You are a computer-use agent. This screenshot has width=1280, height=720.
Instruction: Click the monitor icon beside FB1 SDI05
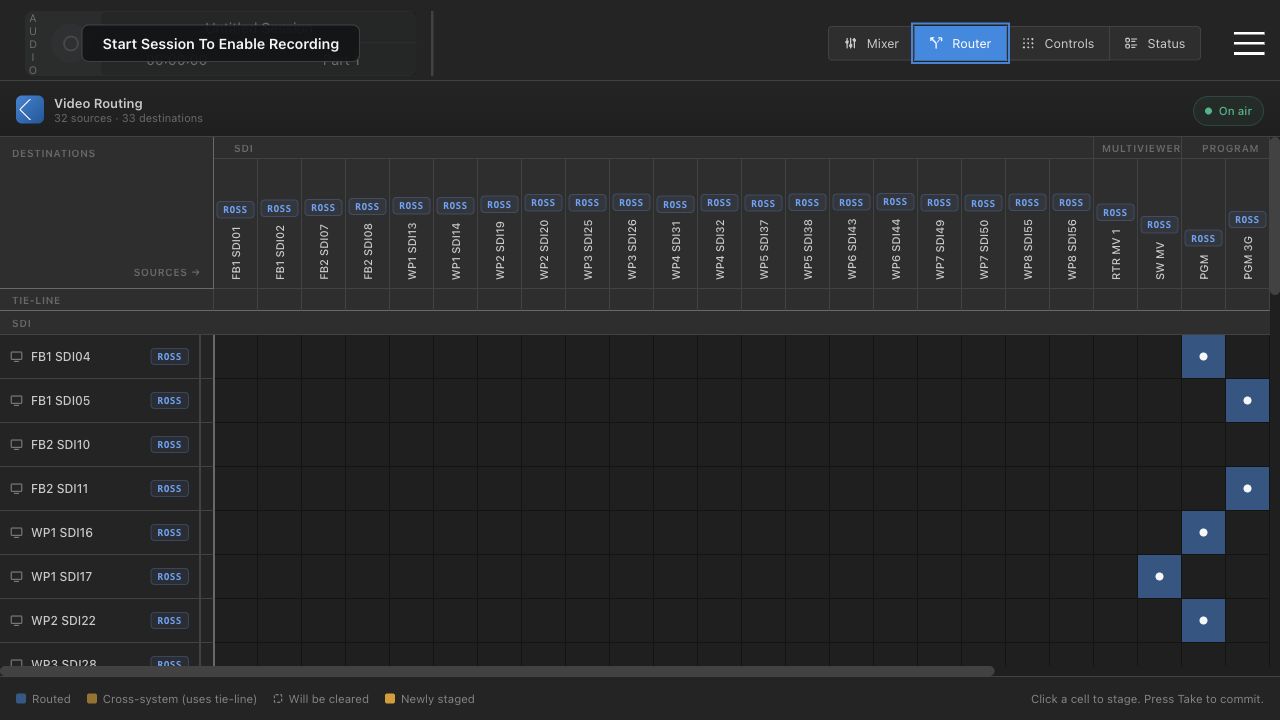[16, 401]
